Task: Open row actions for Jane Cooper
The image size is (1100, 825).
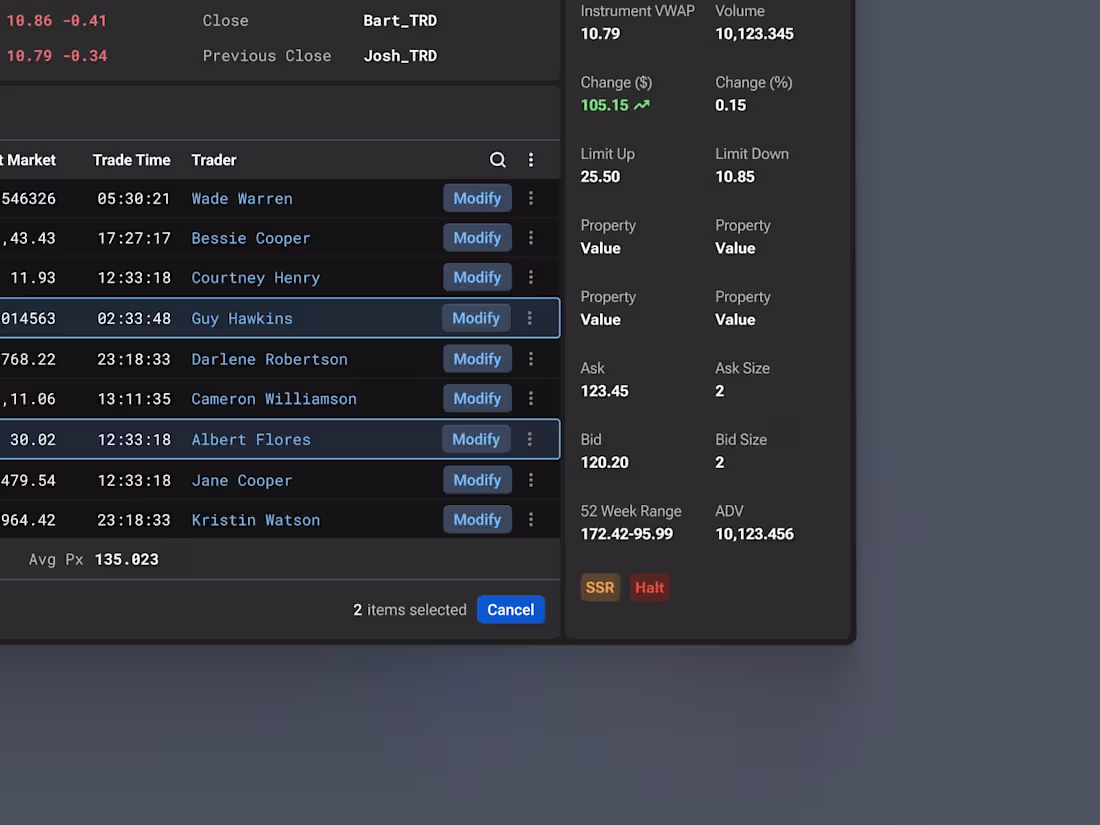Action: [x=530, y=480]
